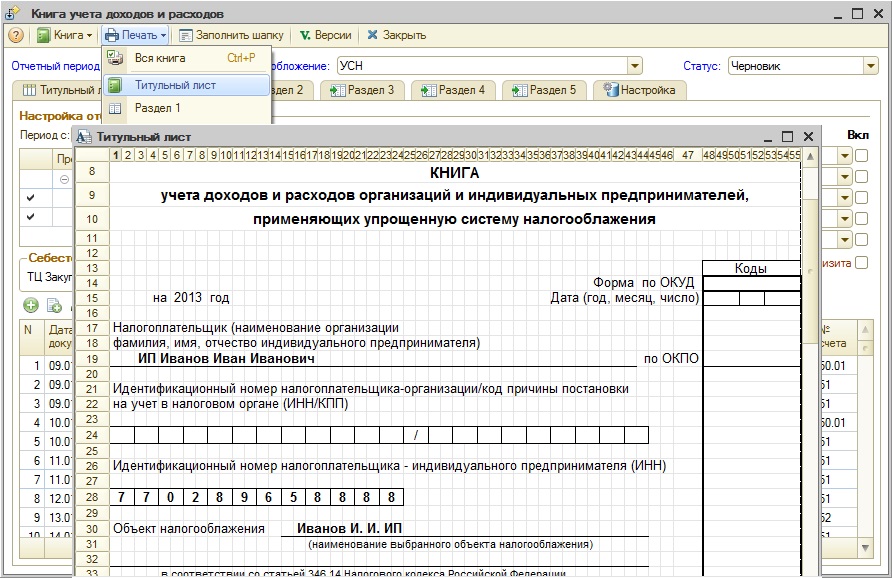Choose Вся книга in the Печать menu
892x578 pixels.
[x=186, y=58]
